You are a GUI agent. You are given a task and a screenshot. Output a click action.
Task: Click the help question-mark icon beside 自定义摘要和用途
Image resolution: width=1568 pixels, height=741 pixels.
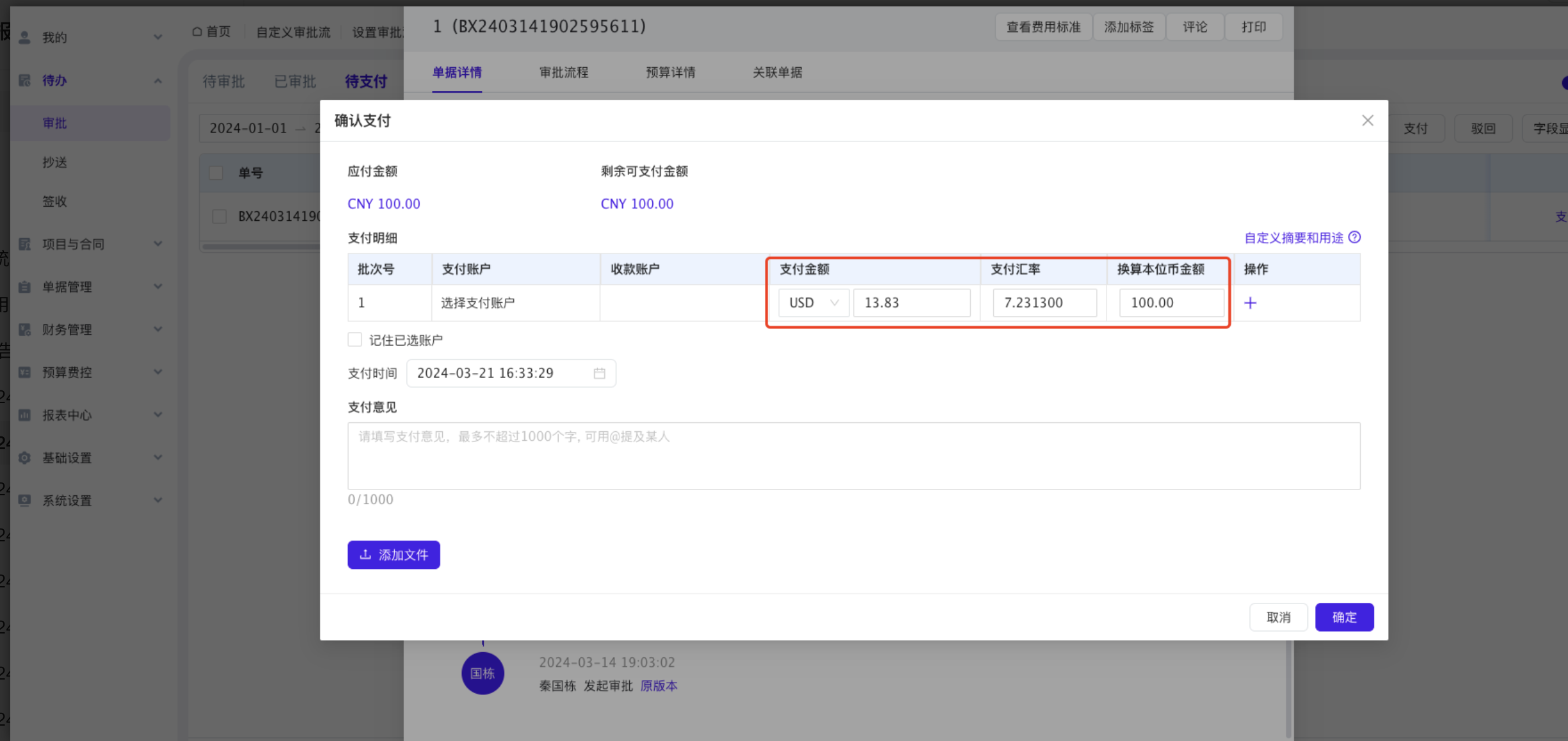coord(1355,237)
